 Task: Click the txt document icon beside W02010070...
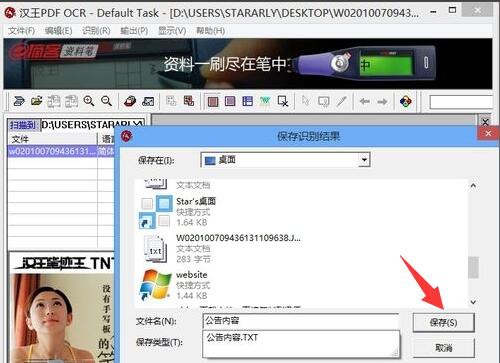tap(155, 248)
